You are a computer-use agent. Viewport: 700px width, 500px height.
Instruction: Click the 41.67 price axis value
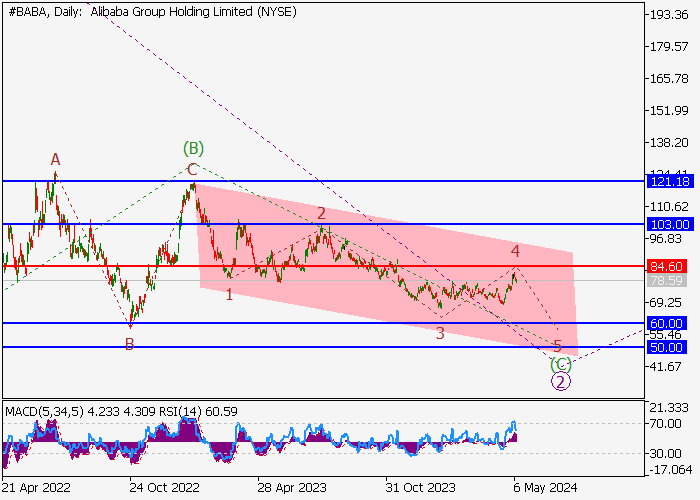[665, 367]
